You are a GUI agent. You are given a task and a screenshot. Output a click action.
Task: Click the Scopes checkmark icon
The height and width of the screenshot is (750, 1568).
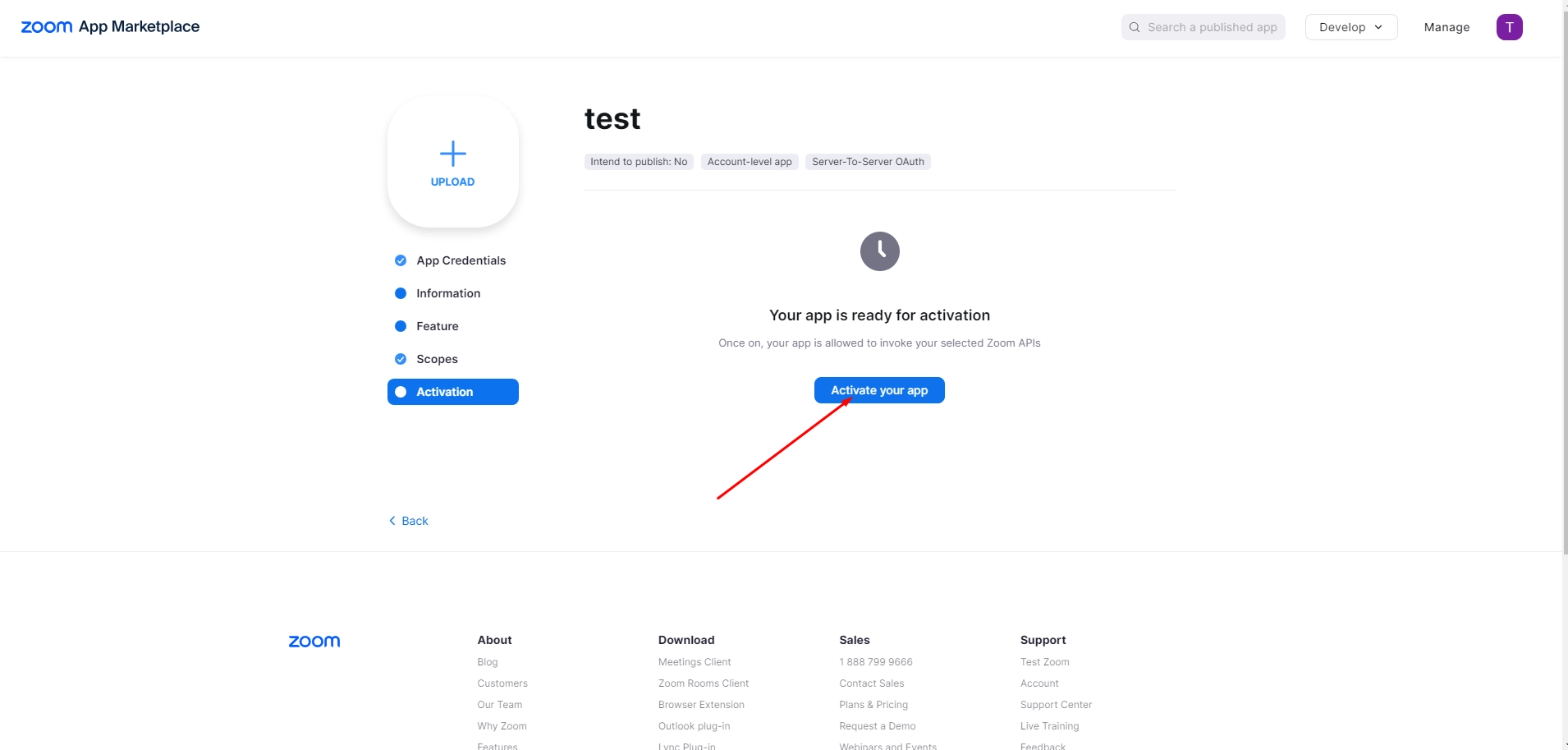[x=401, y=359]
